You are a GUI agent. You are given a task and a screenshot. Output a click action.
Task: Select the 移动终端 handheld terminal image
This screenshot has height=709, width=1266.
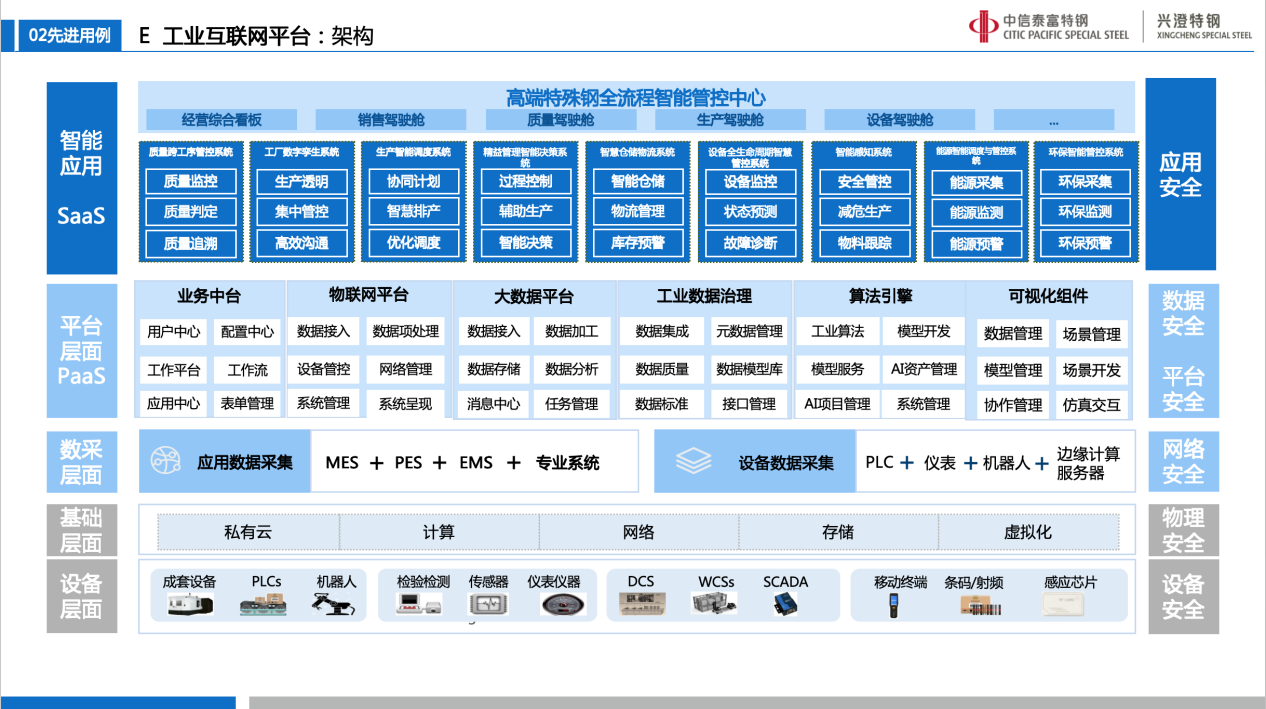tap(894, 604)
